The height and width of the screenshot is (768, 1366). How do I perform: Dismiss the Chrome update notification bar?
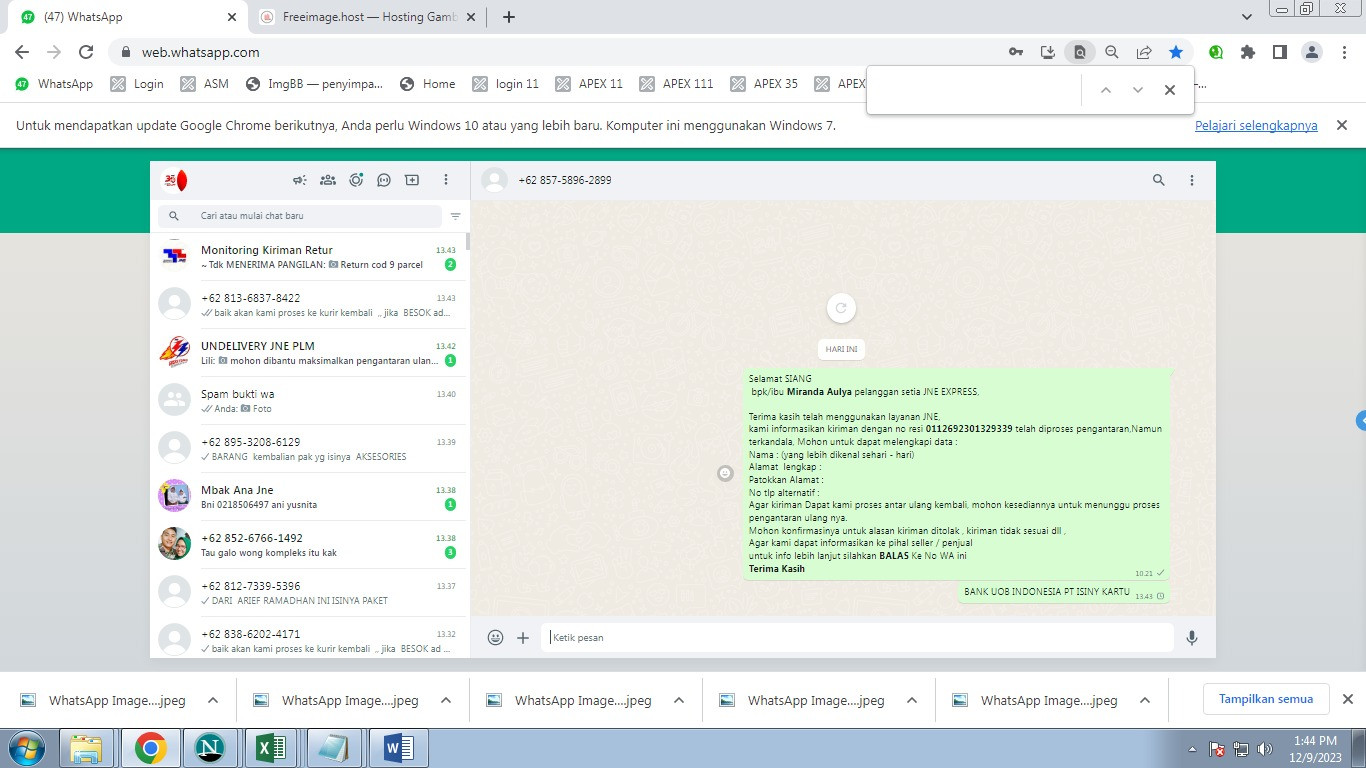tap(1342, 125)
